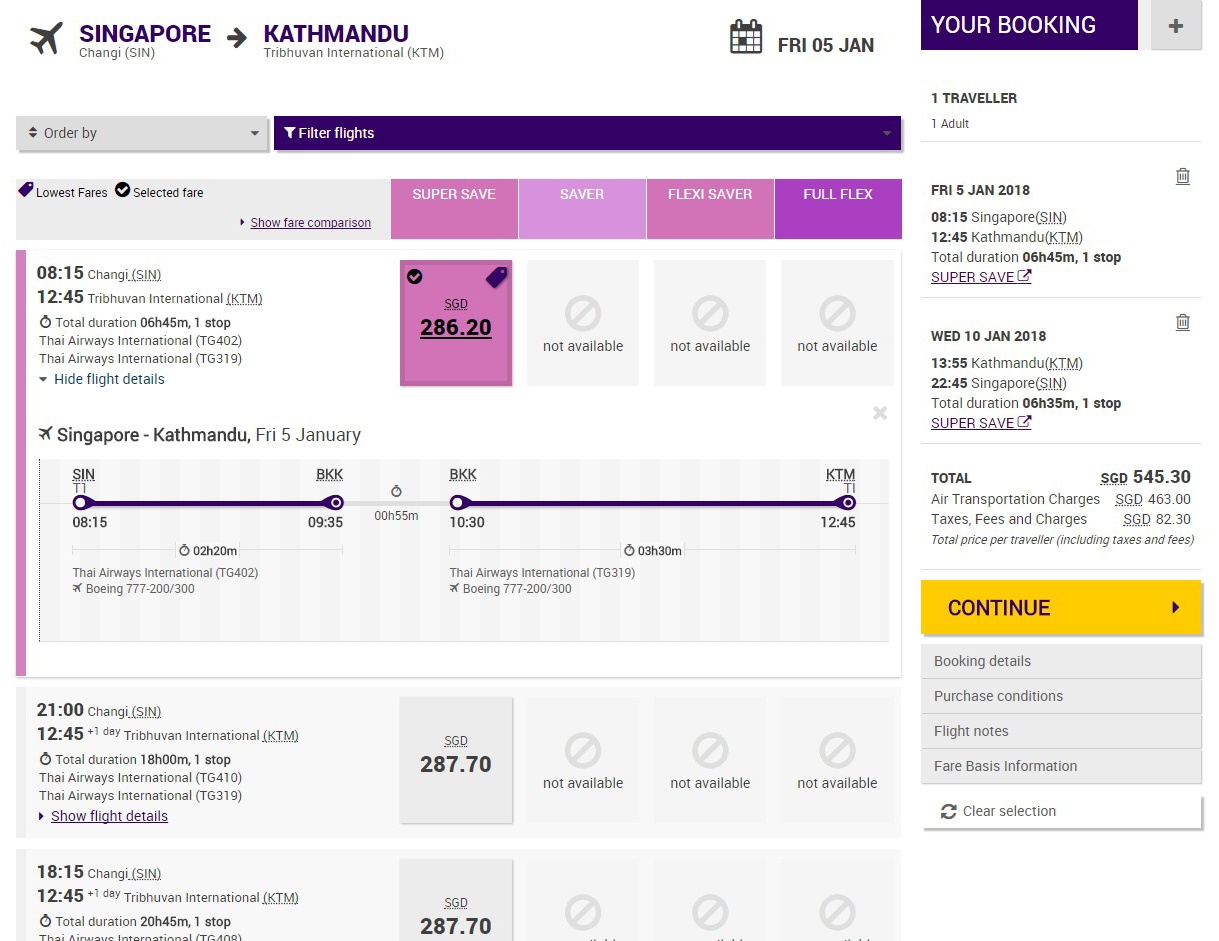Select the SGD 287.70 fare for 18:15 flight

point(456,900)
